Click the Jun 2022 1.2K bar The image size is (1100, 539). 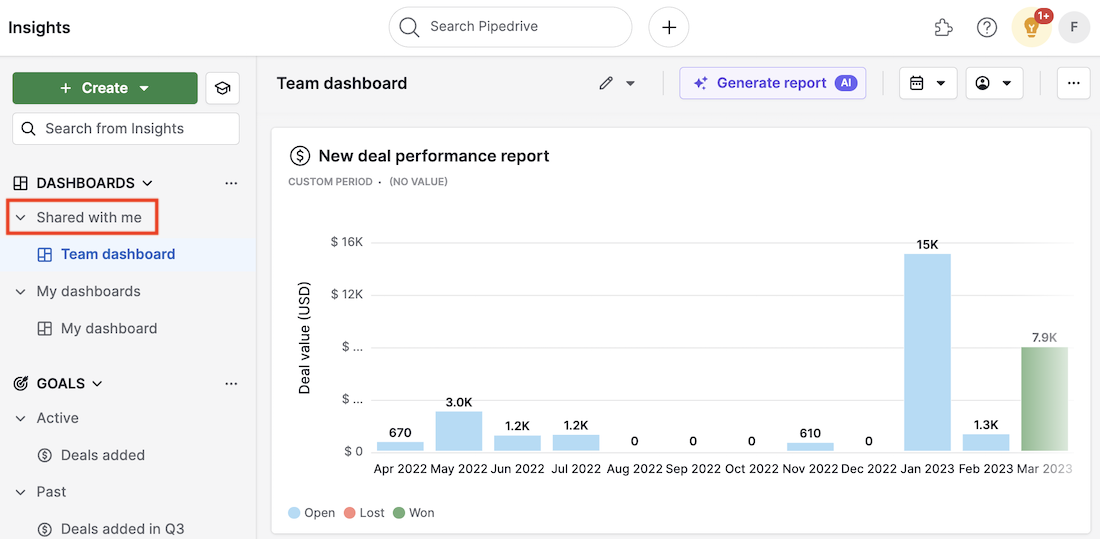[x=517, y=443]
